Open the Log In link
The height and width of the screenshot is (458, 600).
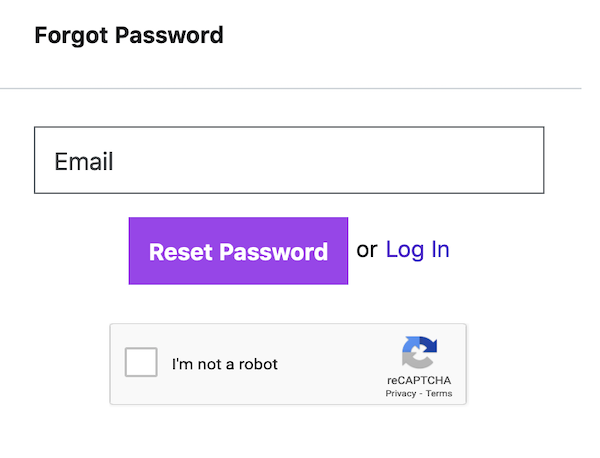point(417,250)
